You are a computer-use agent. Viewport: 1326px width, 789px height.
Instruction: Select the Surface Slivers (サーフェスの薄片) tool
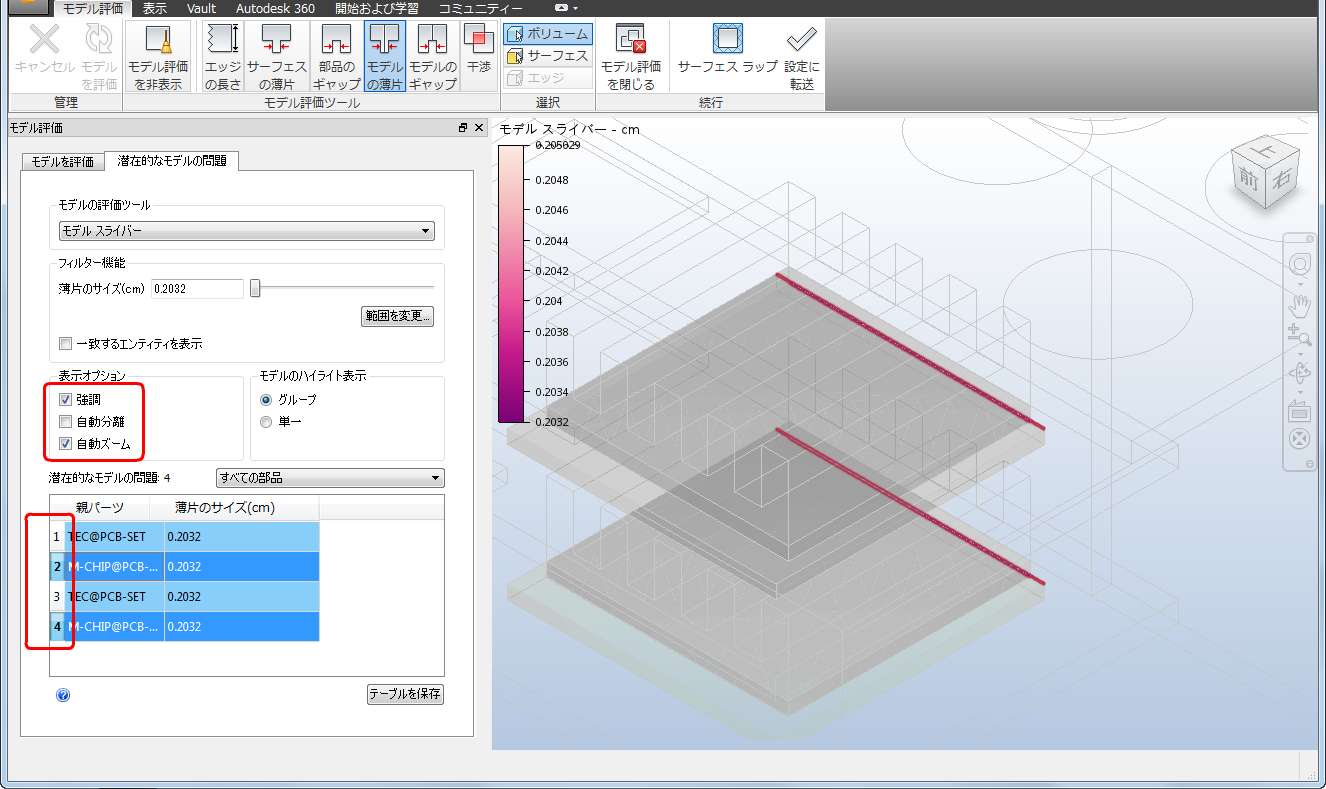click(277, 57)
